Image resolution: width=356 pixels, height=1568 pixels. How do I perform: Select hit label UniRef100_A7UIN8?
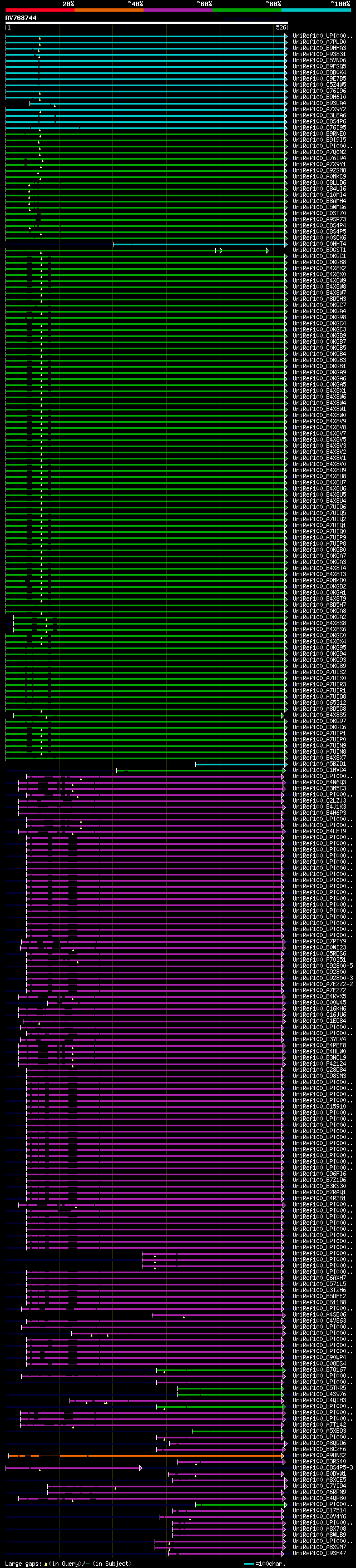point(319,752)
